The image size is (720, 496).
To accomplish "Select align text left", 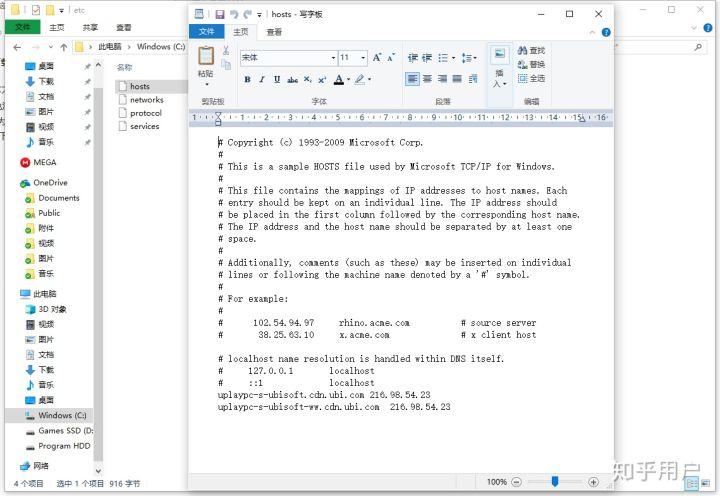I will pos(412,79).
